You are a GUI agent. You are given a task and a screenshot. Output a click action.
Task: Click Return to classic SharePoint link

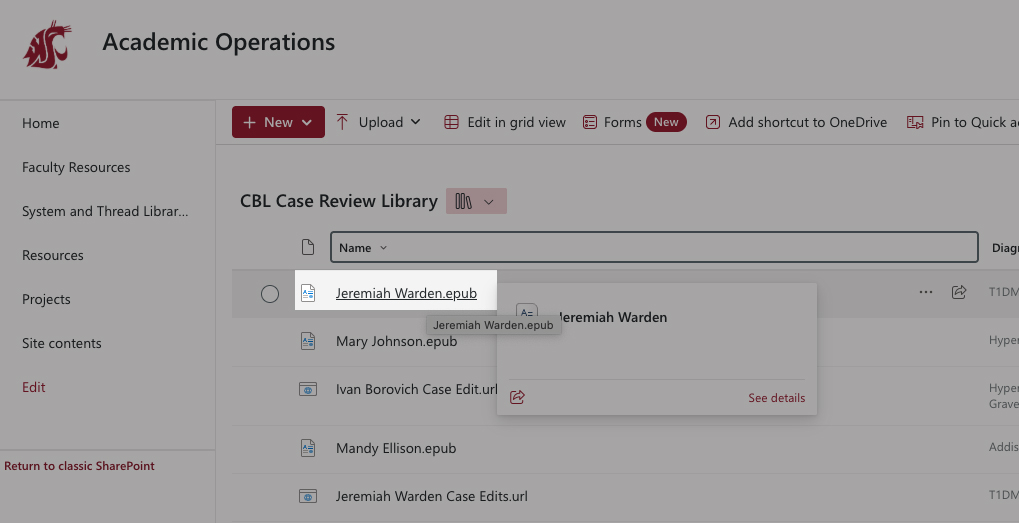[80, 466]
